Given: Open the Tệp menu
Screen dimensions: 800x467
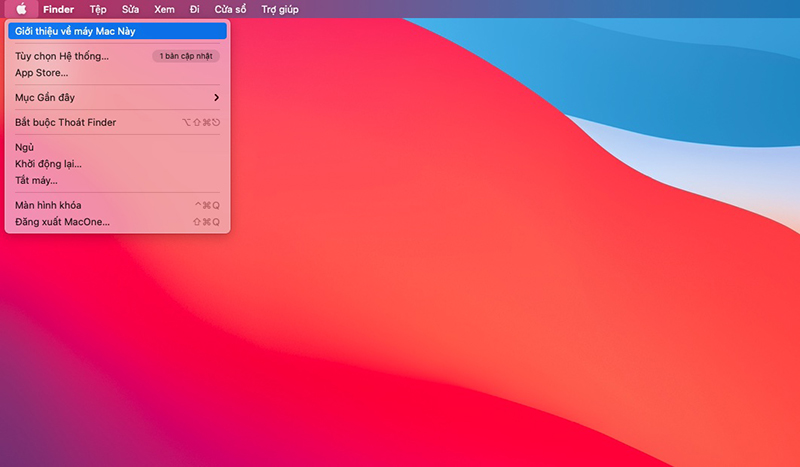Looking at the screenshot, I should 98,9.
